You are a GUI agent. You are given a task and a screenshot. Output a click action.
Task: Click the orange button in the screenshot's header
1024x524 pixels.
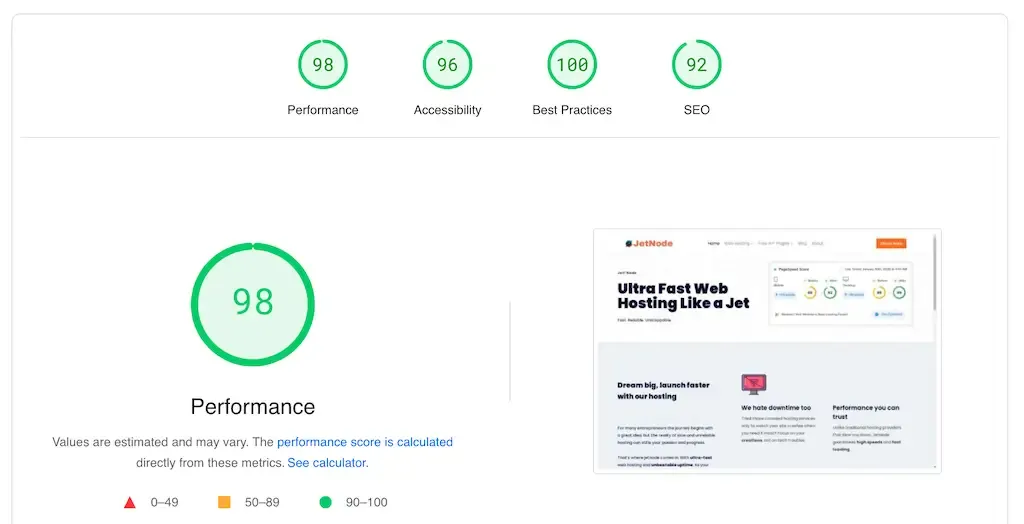click(890, 243)
